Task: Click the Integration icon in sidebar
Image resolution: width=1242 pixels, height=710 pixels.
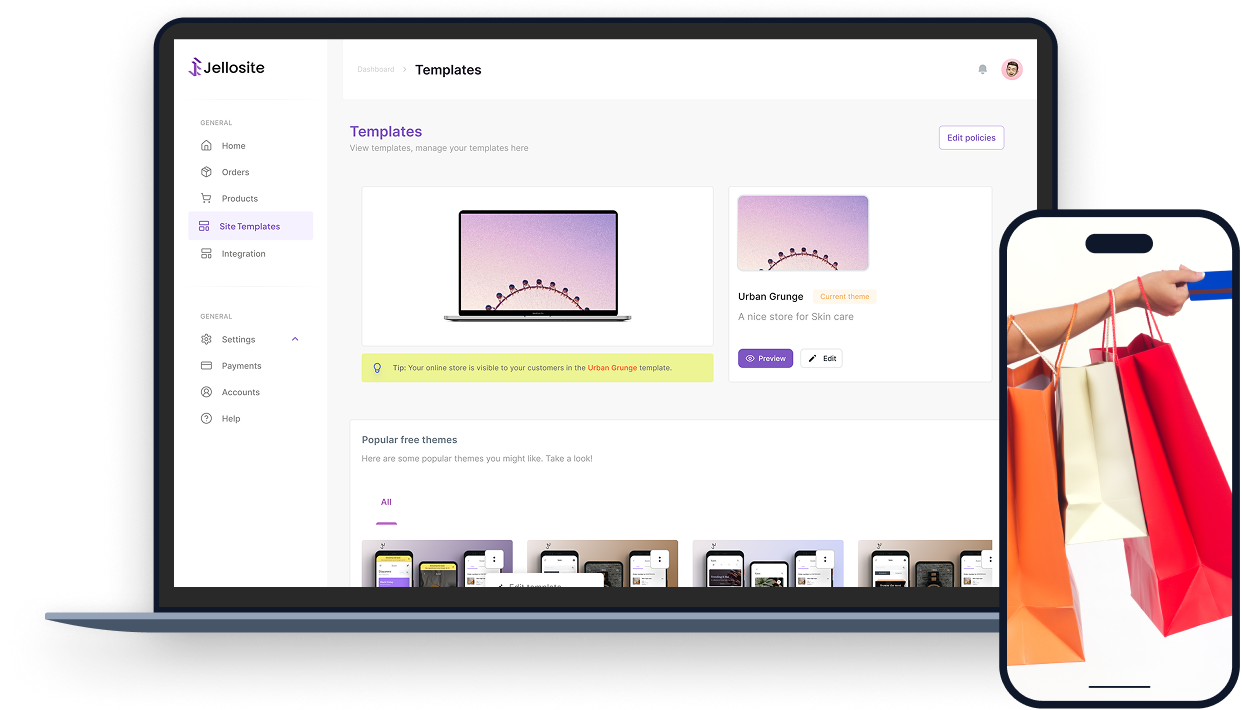Action: tap(206, 254)
